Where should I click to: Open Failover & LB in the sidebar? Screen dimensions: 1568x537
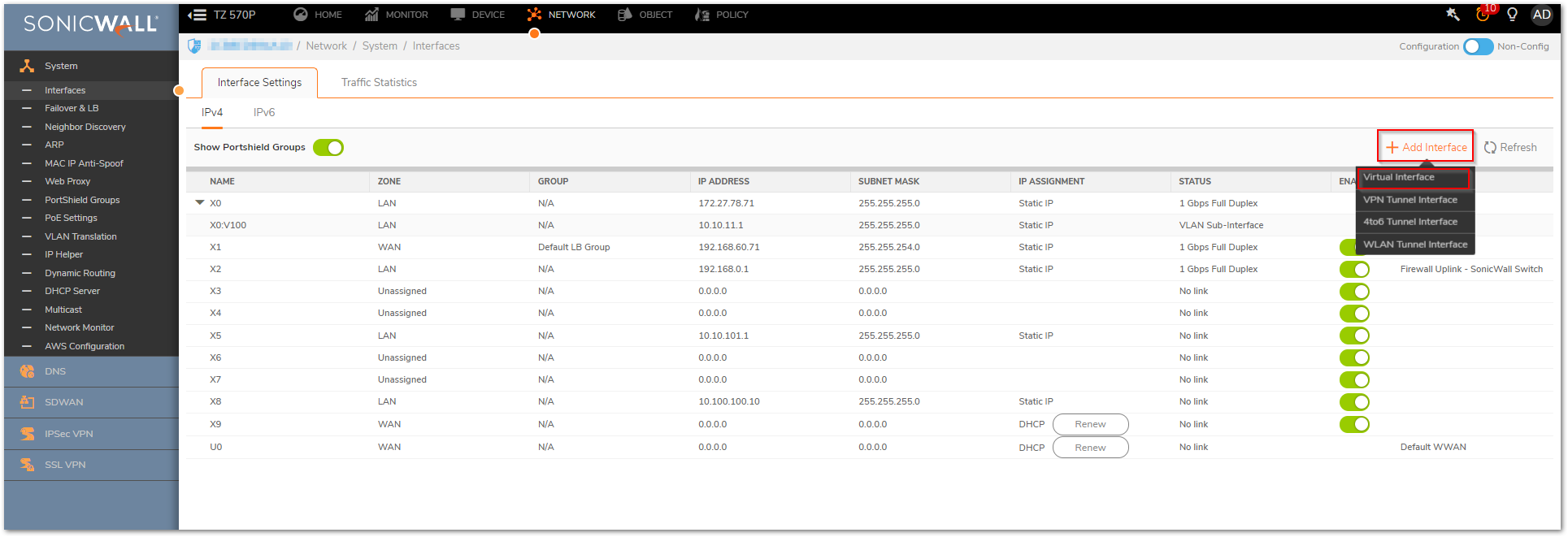point(72,108)
